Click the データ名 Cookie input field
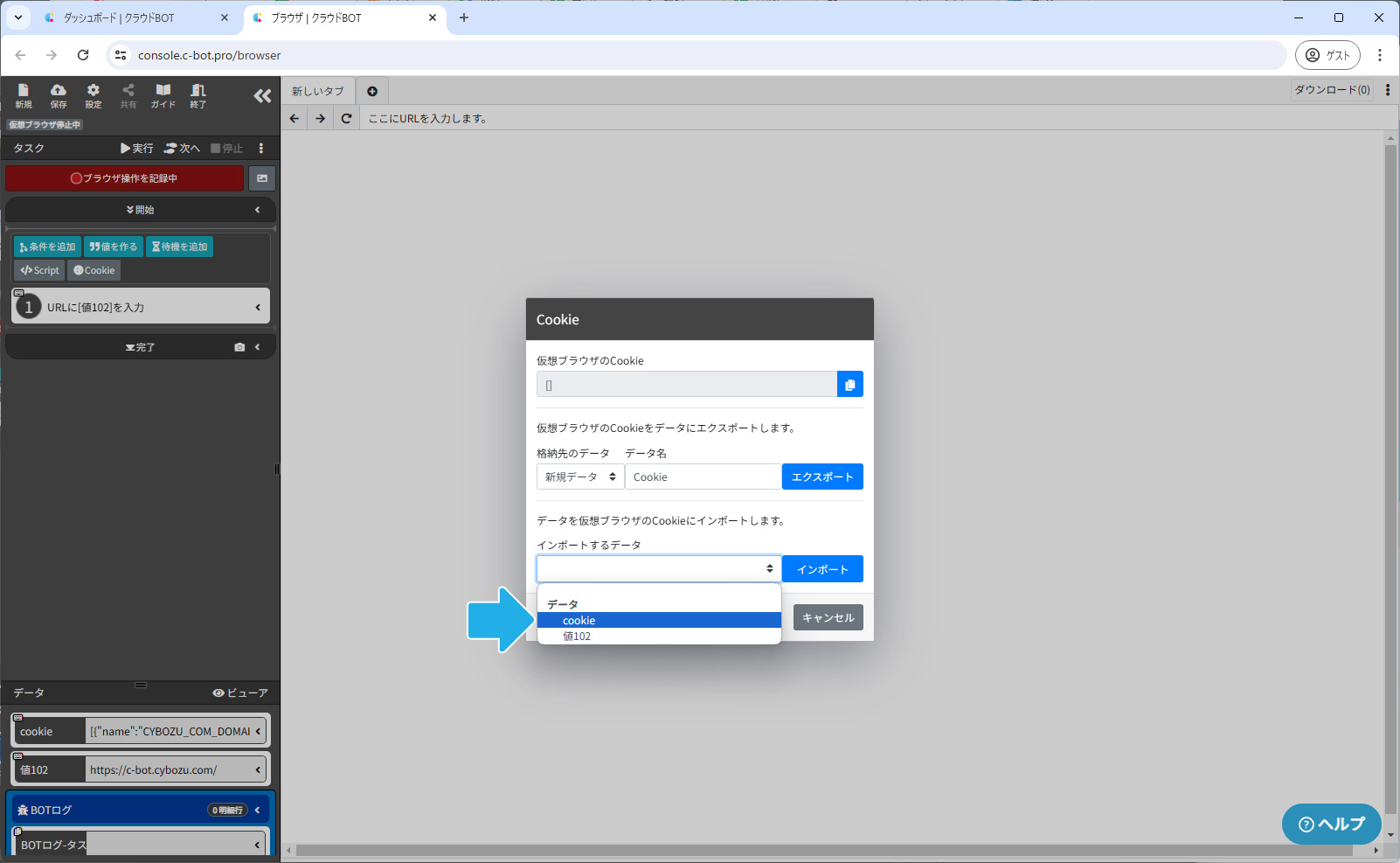 pos(703,477)
